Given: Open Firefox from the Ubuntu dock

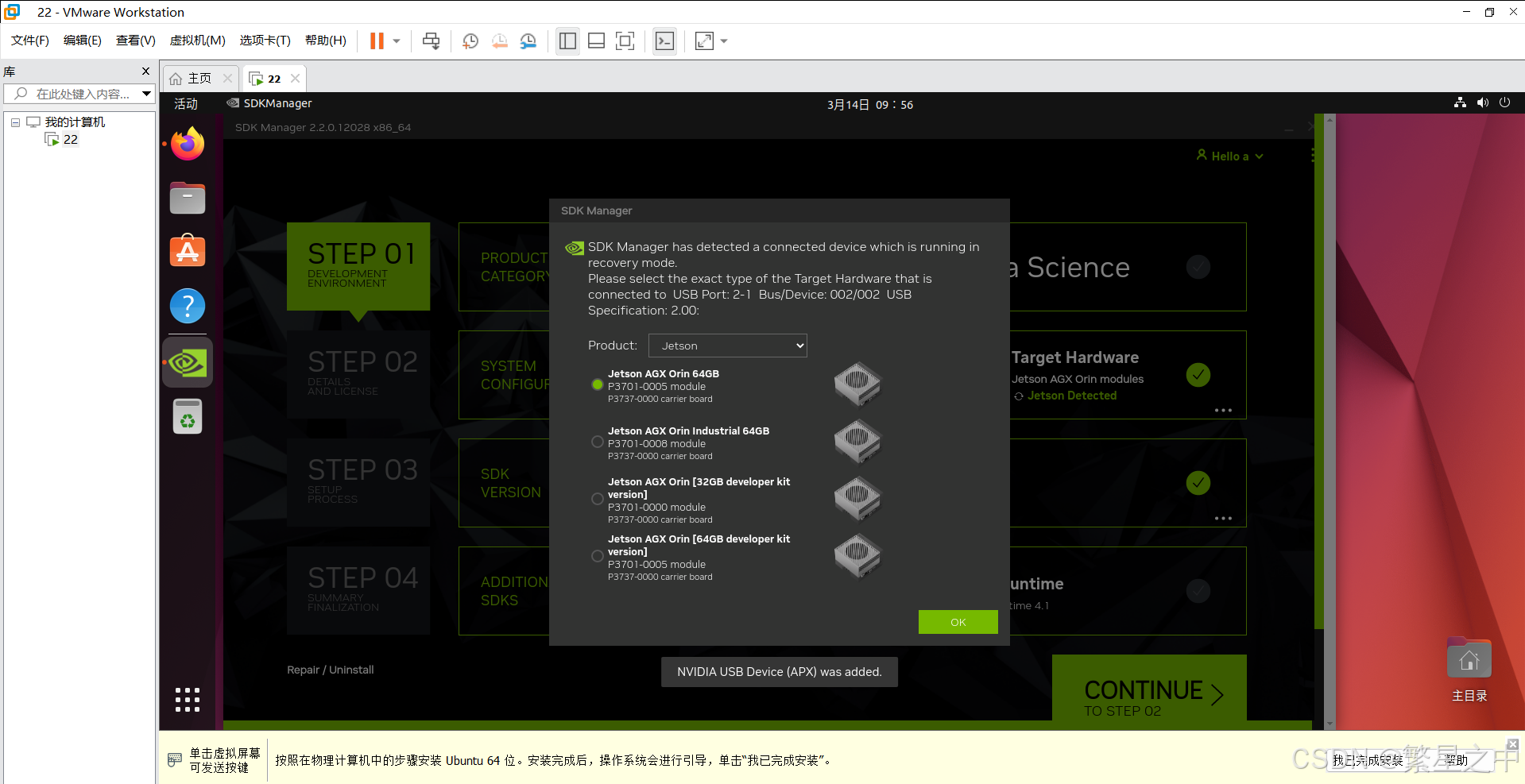Looking at the screenshot, I should 188,144.
